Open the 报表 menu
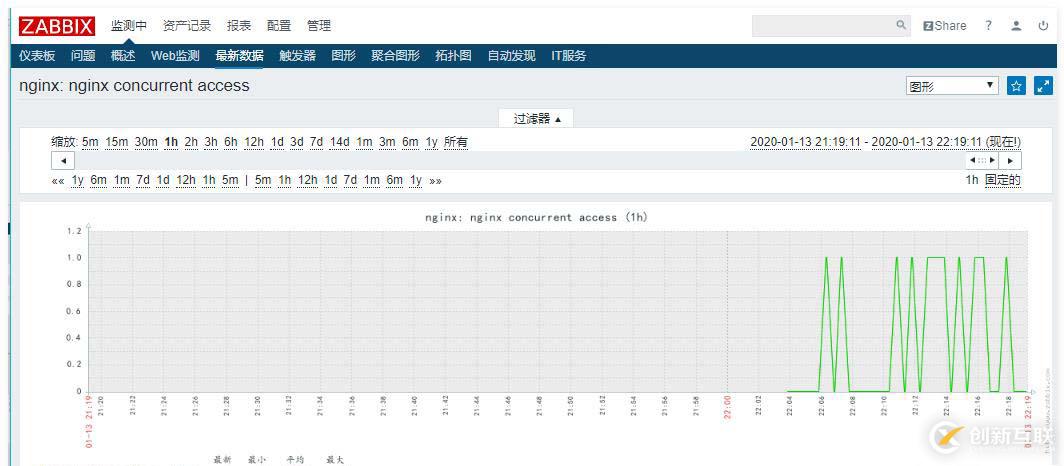 (x=239, y=26)
